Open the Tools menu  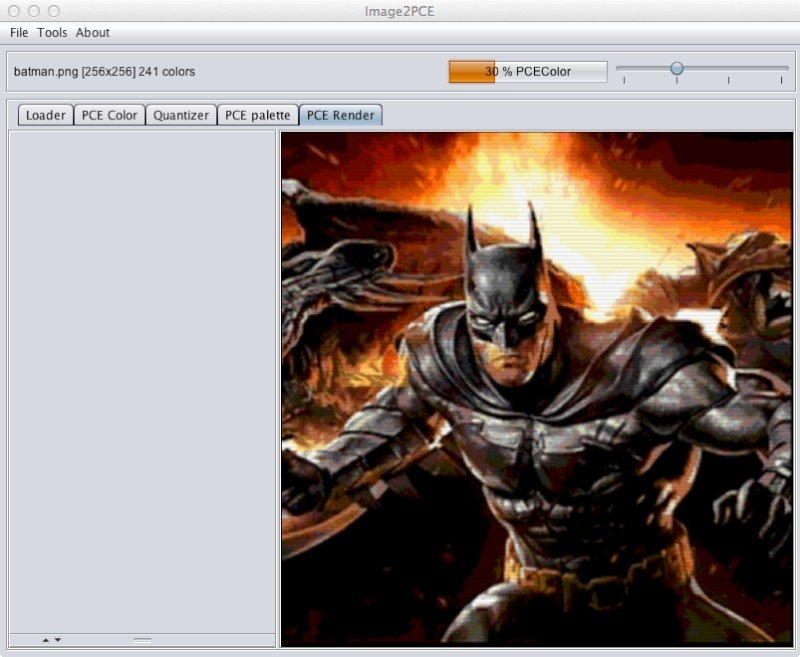pyautogui.click(x=52, y=33)
